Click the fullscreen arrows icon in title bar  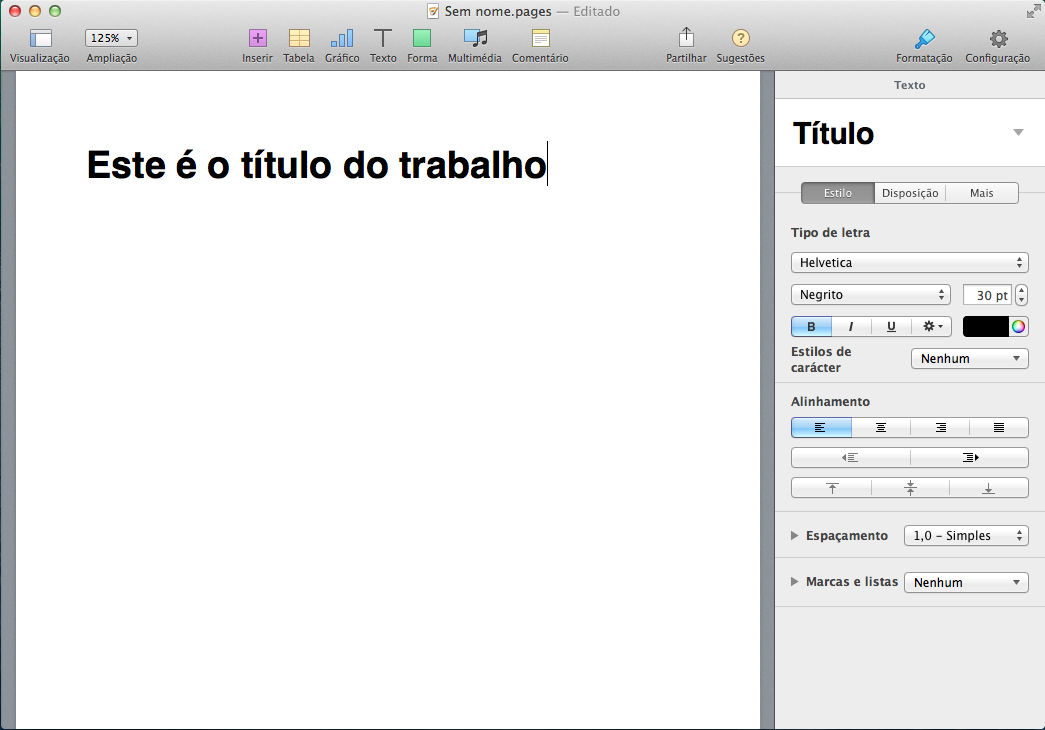tap(1033, 11)
